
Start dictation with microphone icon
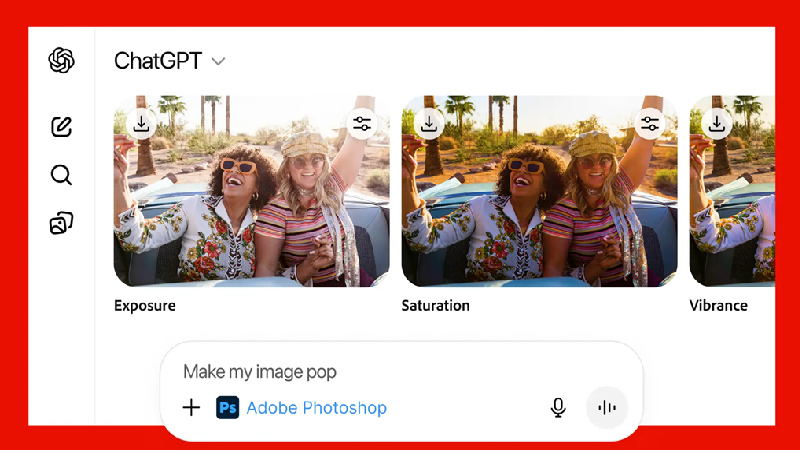coord(558,408)
